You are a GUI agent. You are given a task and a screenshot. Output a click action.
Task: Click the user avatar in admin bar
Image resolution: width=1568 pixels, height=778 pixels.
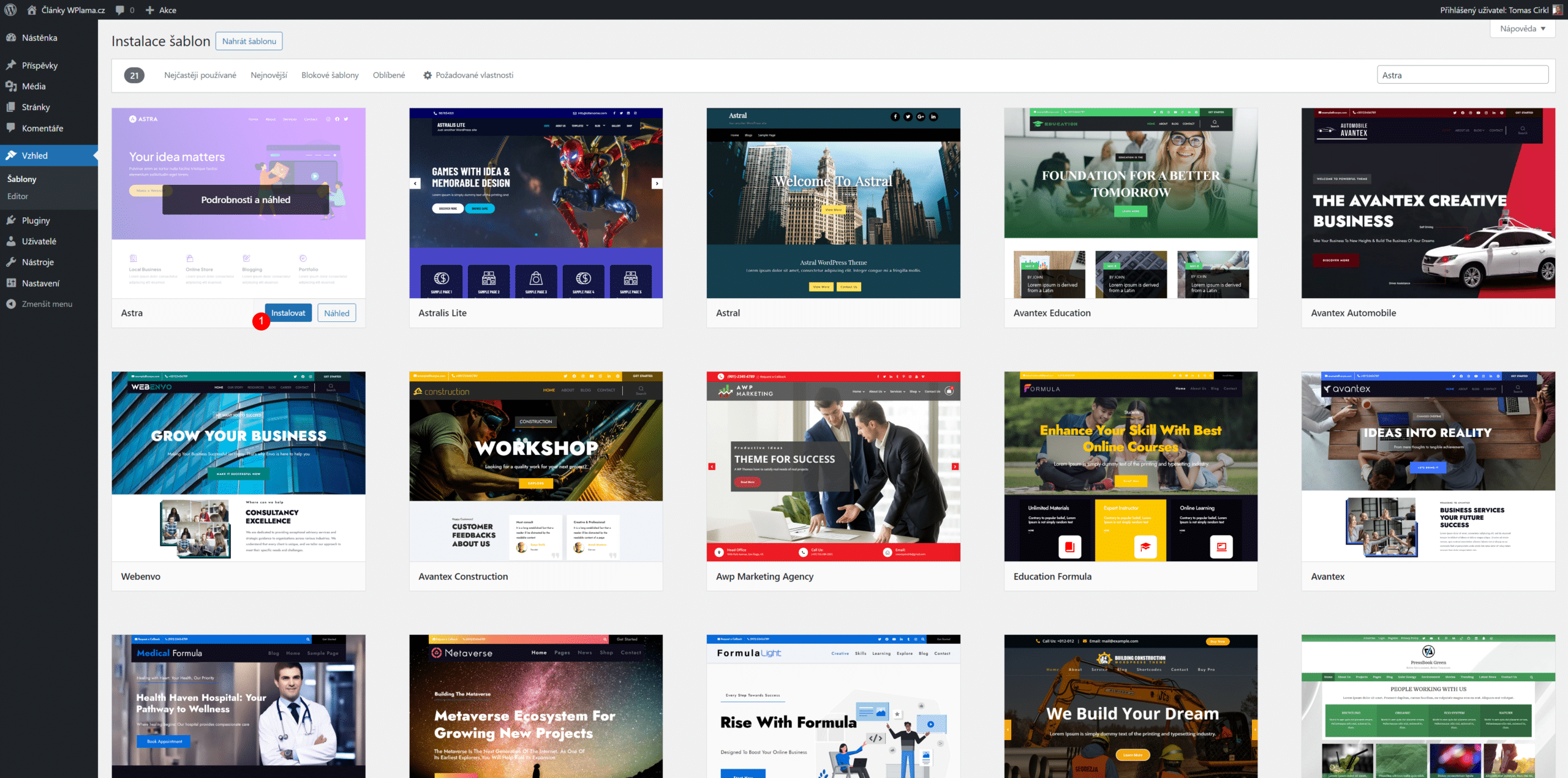(x=1557, y=10)
